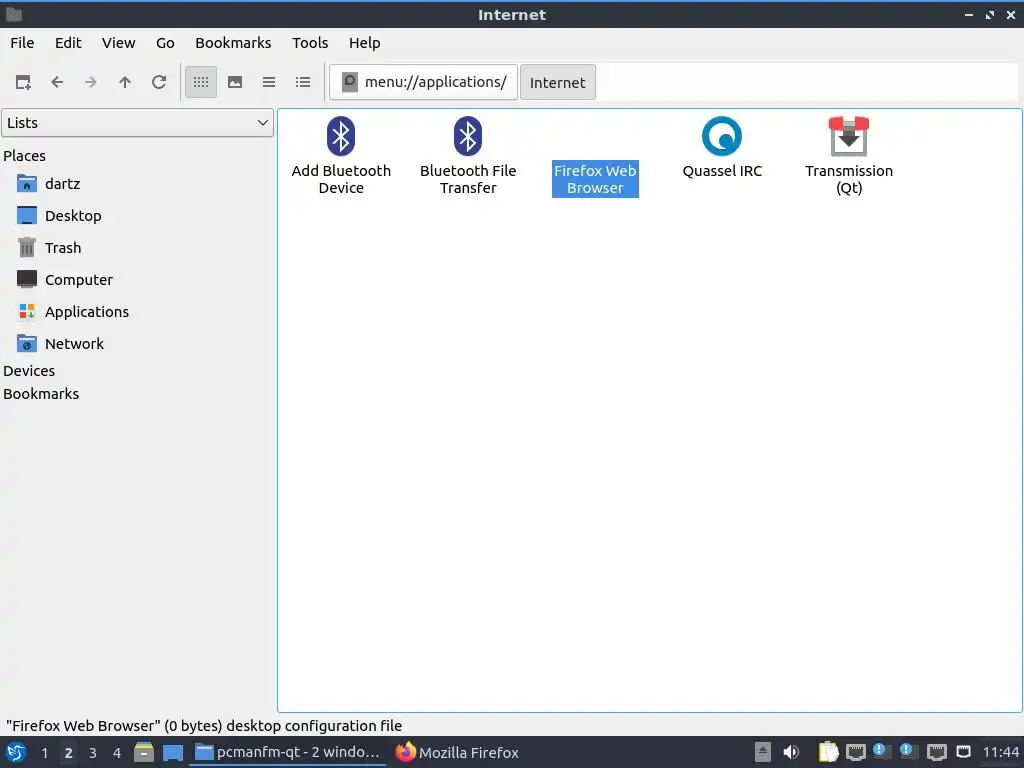Open the View menu
The height and width of the screenshot is (768, 1024).
tap(118, 43)
